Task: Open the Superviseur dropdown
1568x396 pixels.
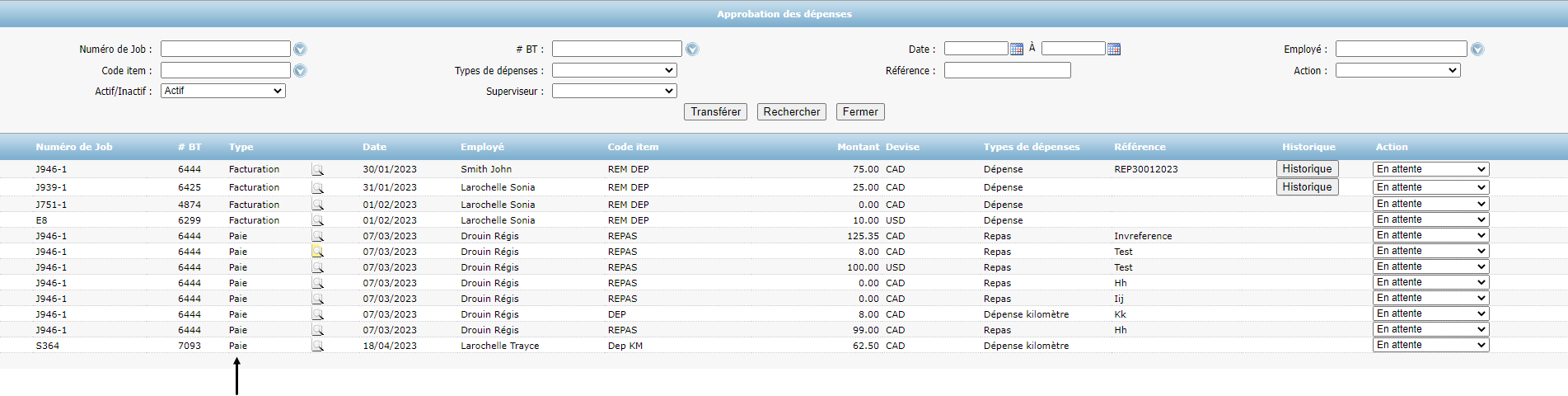Action: [614, 91]
